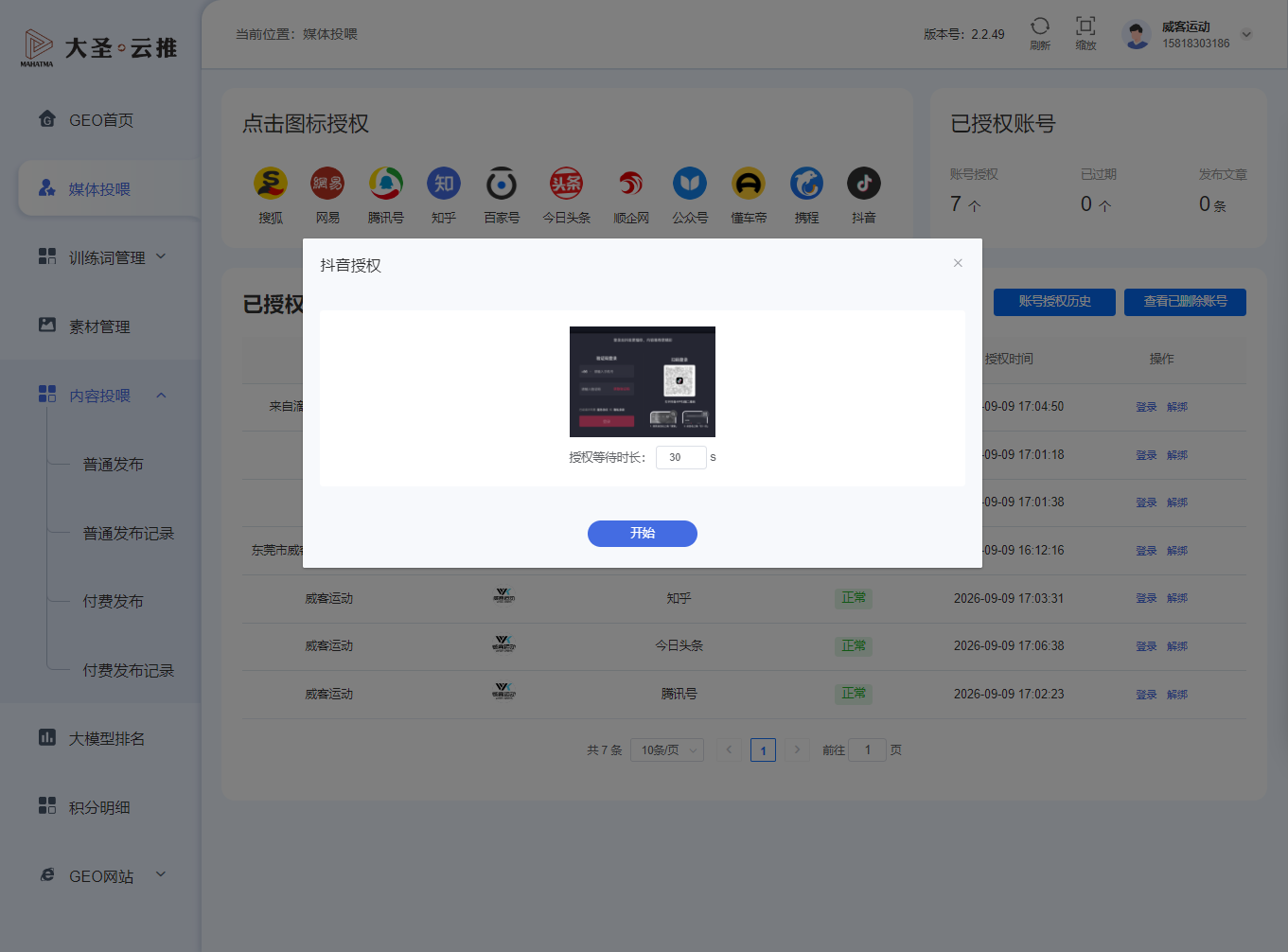Open 账号授权历史
This screenshot has width=1288, height=952.
point(1054,302)
